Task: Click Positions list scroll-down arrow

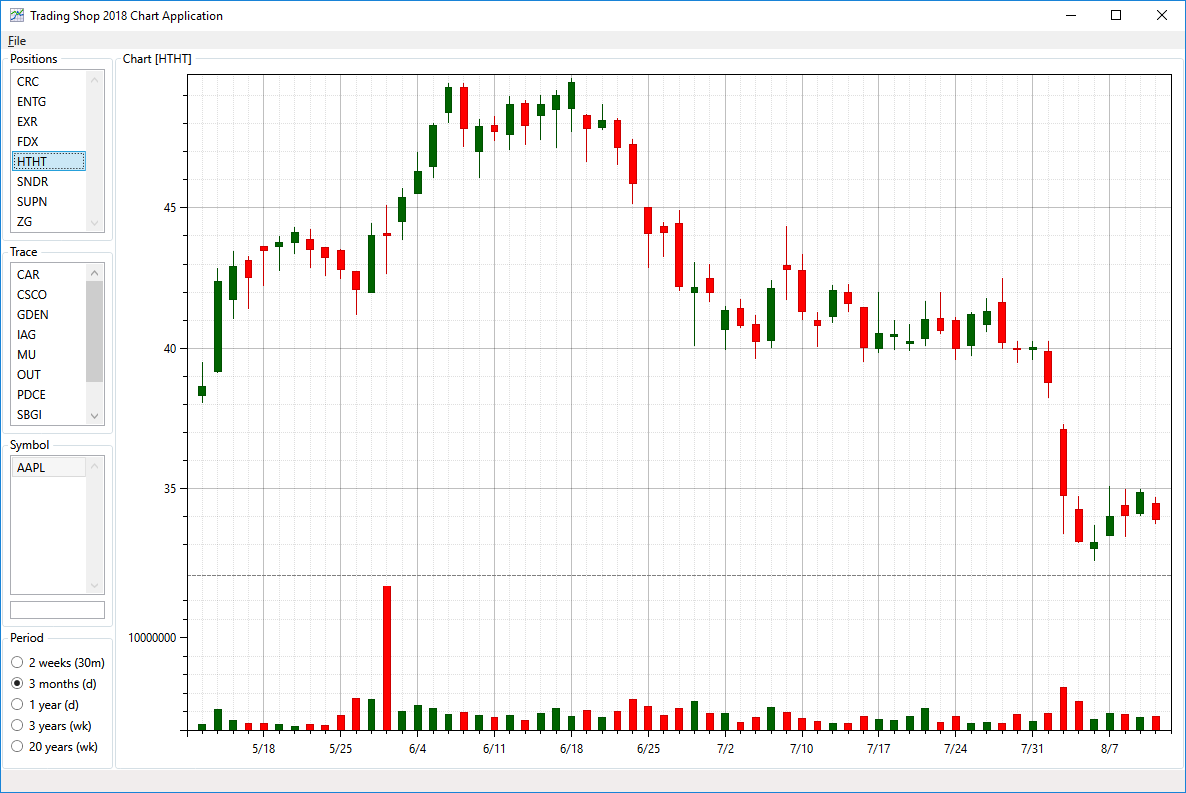Action: point(95,222)
